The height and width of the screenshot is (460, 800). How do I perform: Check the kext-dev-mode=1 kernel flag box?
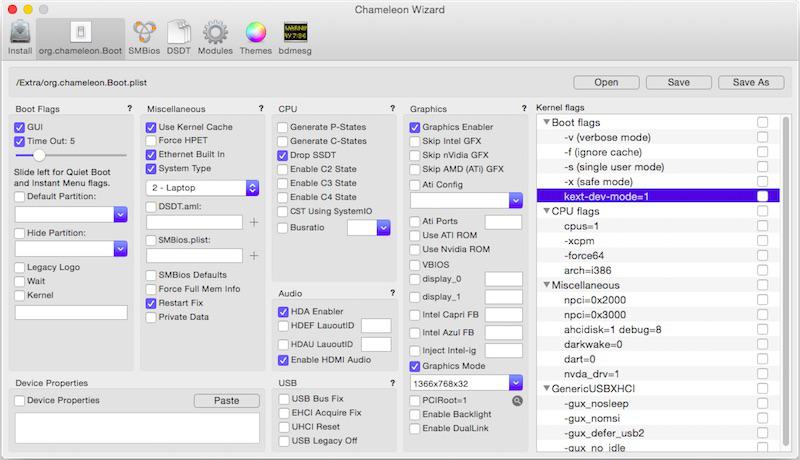click(x=762, y=196)
